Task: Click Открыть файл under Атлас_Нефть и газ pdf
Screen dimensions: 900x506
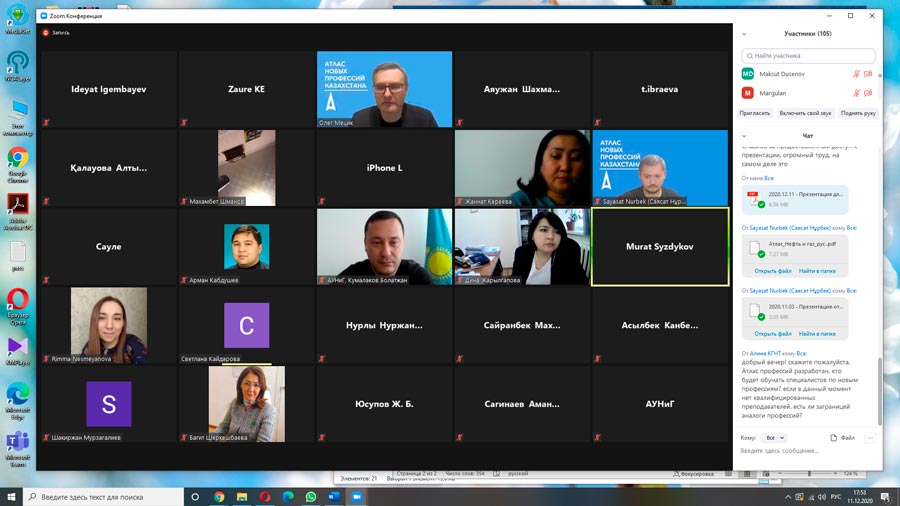Action: (x=773, y=271)
